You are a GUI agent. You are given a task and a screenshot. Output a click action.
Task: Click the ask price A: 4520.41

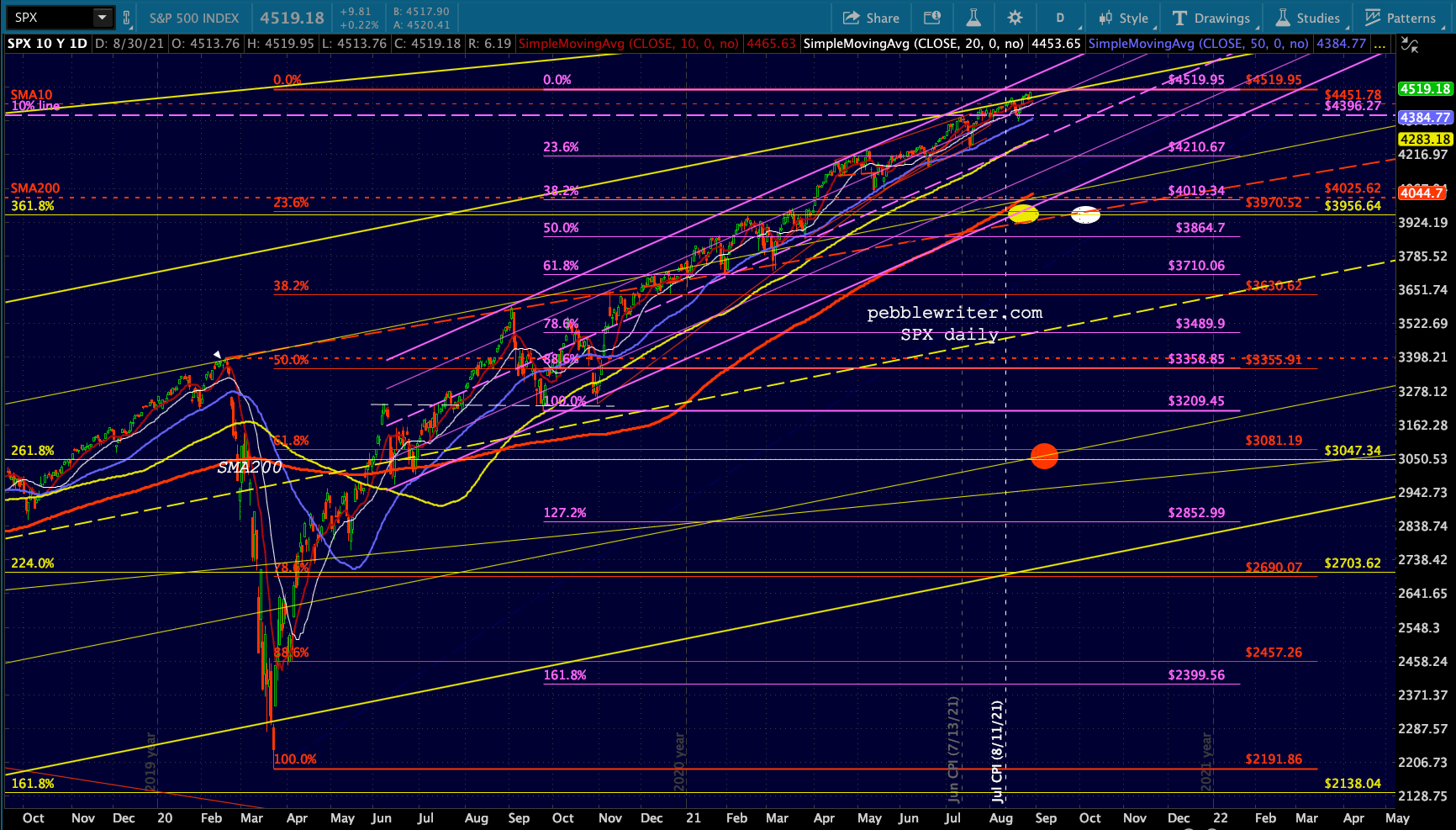coord(421,24)
